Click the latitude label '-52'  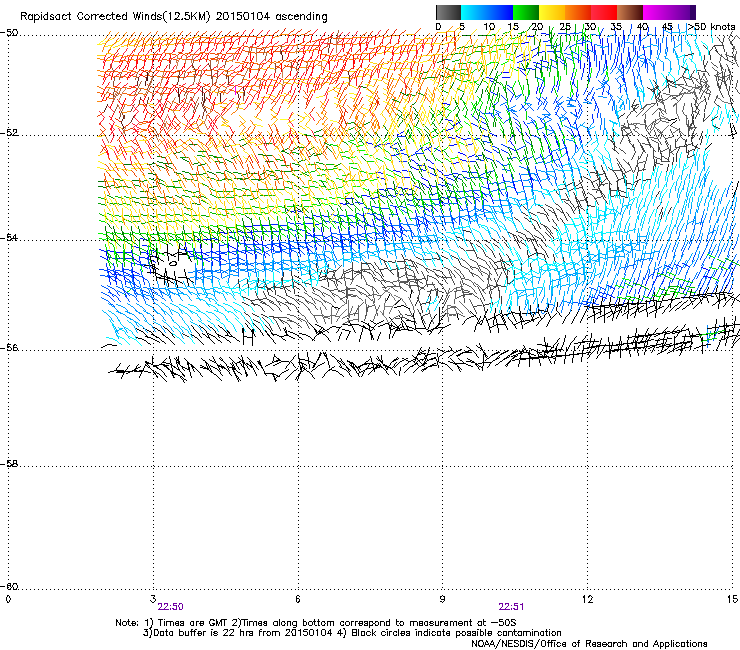[9, 133]
